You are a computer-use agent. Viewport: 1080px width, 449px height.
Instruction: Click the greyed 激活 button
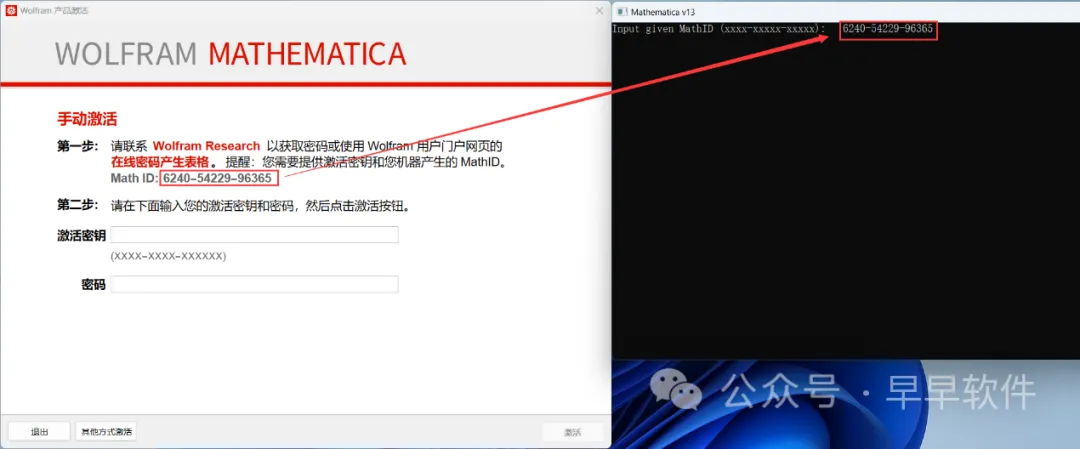tap(572, 432)
